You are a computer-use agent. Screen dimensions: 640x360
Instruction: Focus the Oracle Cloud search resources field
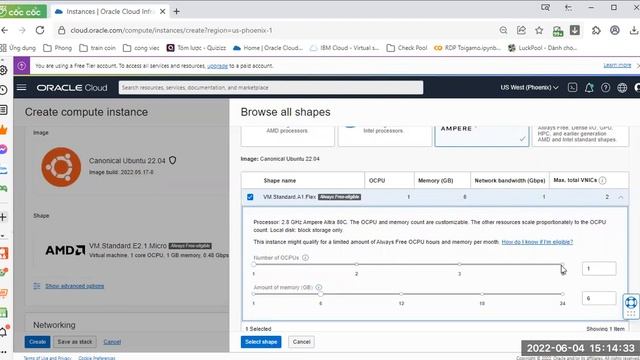[271, 87]
